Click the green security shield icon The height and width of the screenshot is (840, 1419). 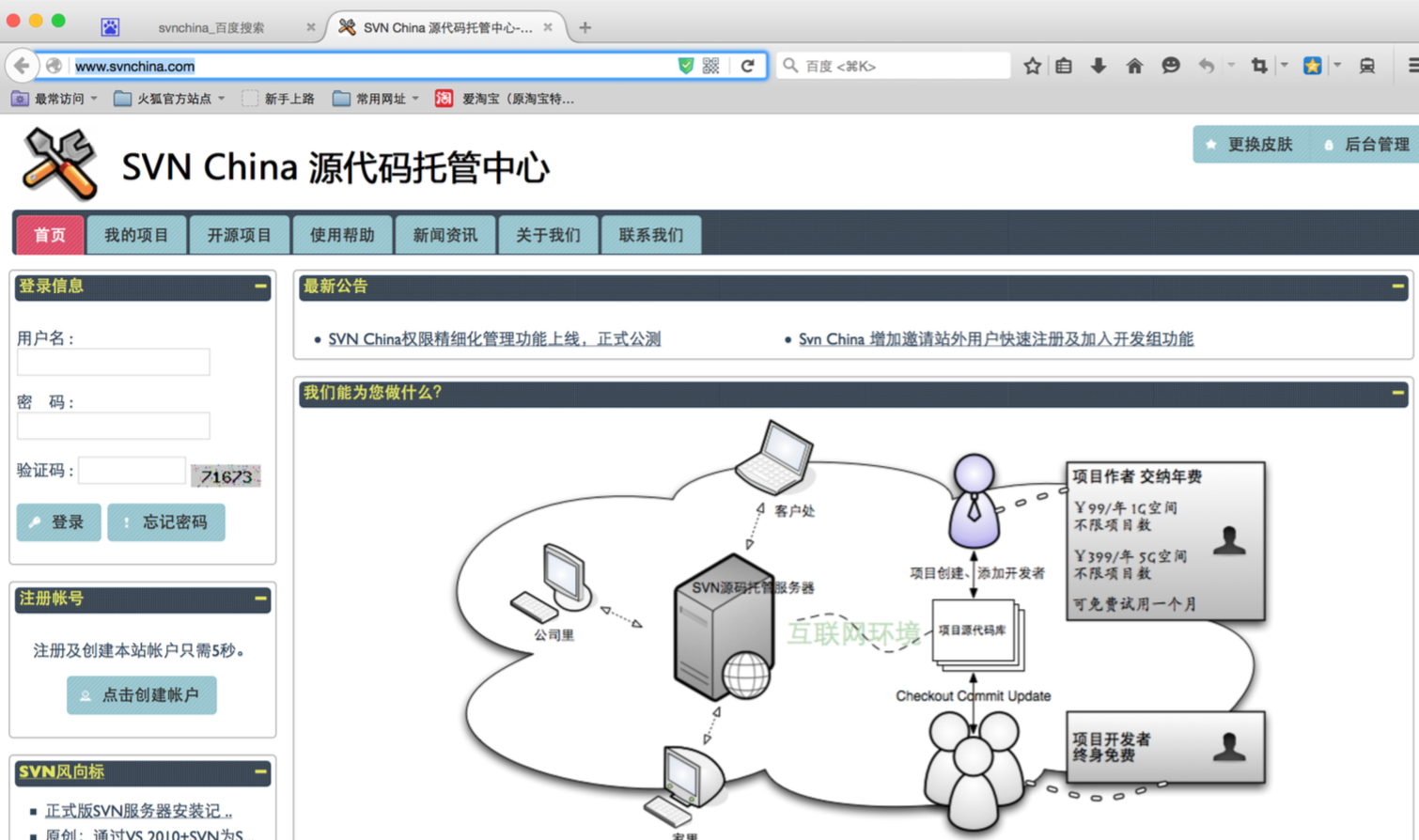coord(686,66)
